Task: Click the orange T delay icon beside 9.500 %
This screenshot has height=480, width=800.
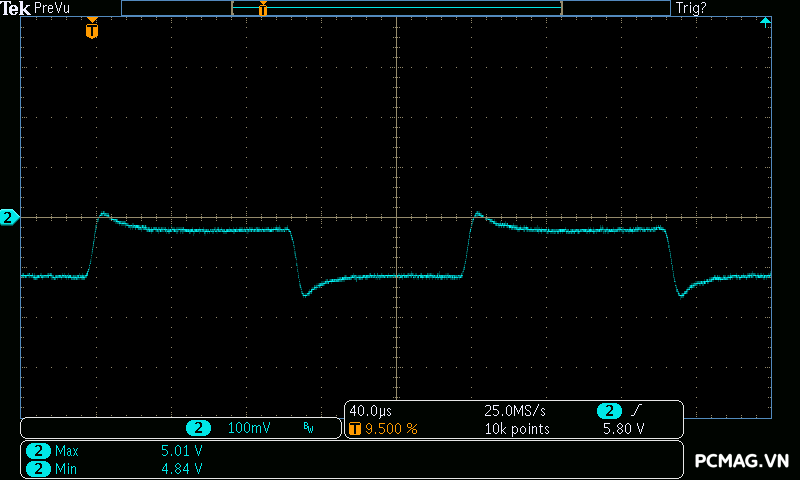Action: tap(355, 429)
